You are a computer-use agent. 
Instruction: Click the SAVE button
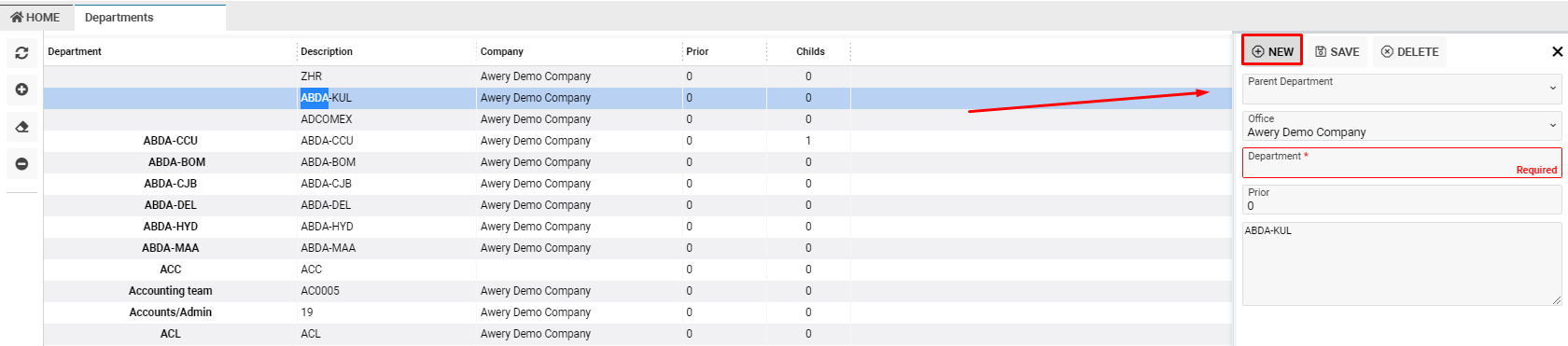1337,51
